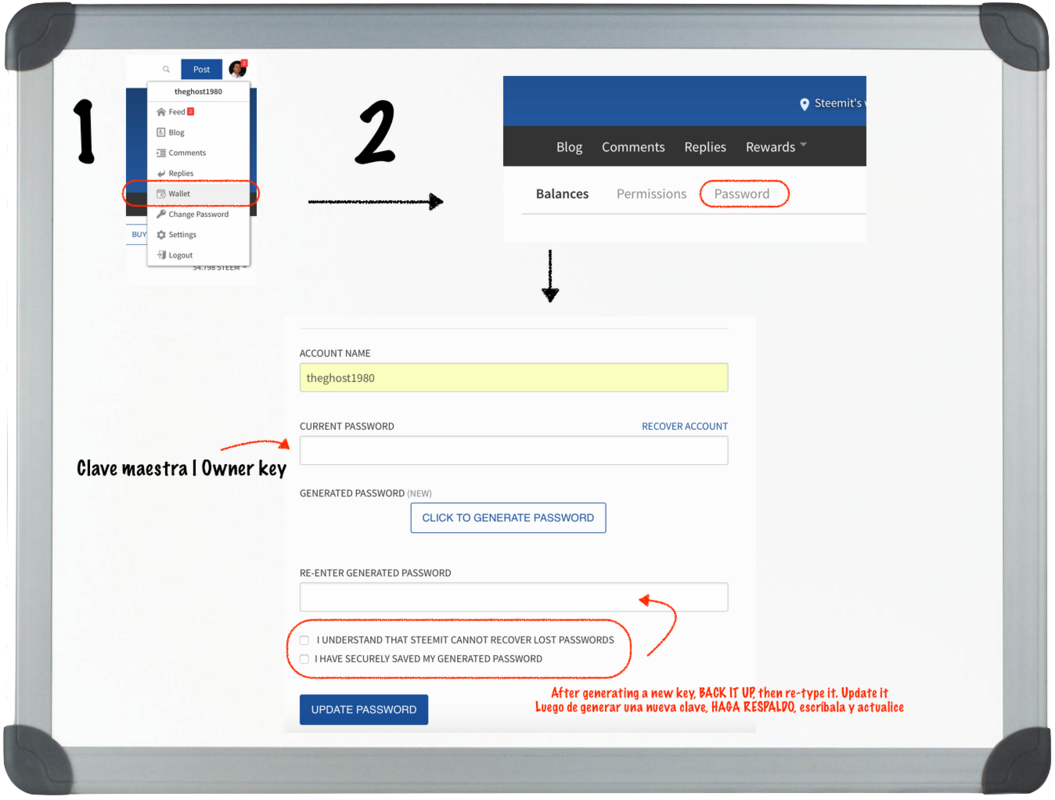Viewport: 1055px width, 800px height.
Task: Select the Password tab
Action: (744, 194)
